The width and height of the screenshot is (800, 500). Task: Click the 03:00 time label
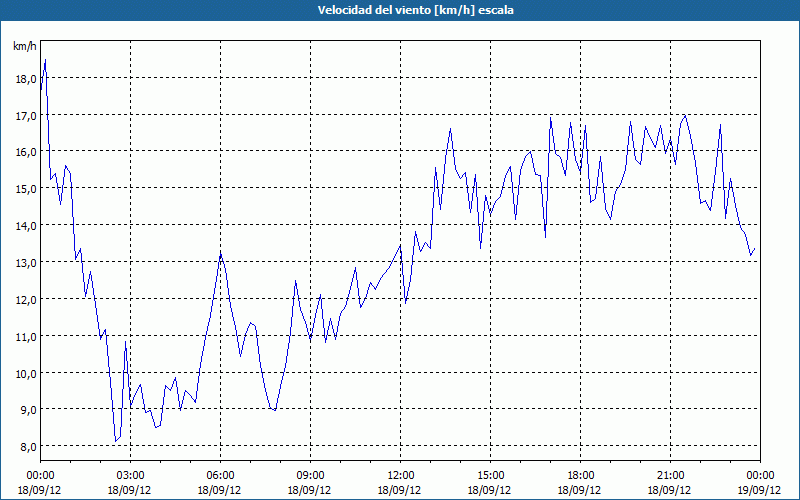(130, 476)
